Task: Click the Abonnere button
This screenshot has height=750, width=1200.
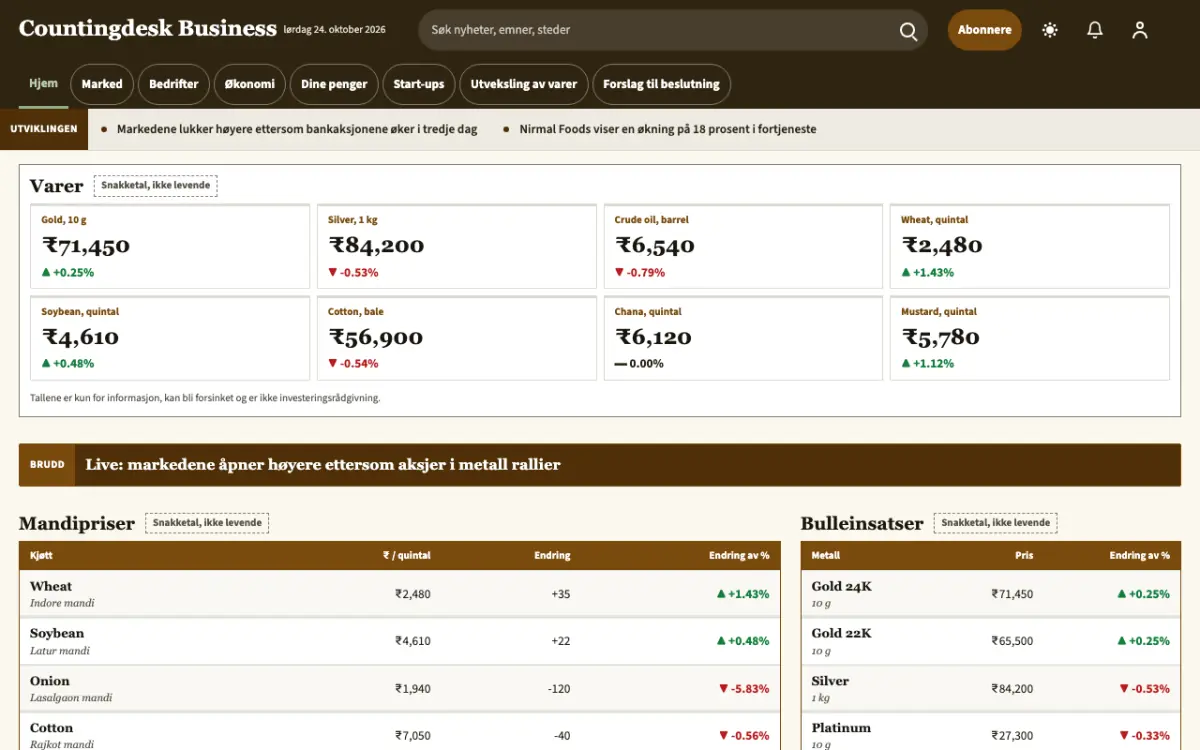Action: point(985,30)
